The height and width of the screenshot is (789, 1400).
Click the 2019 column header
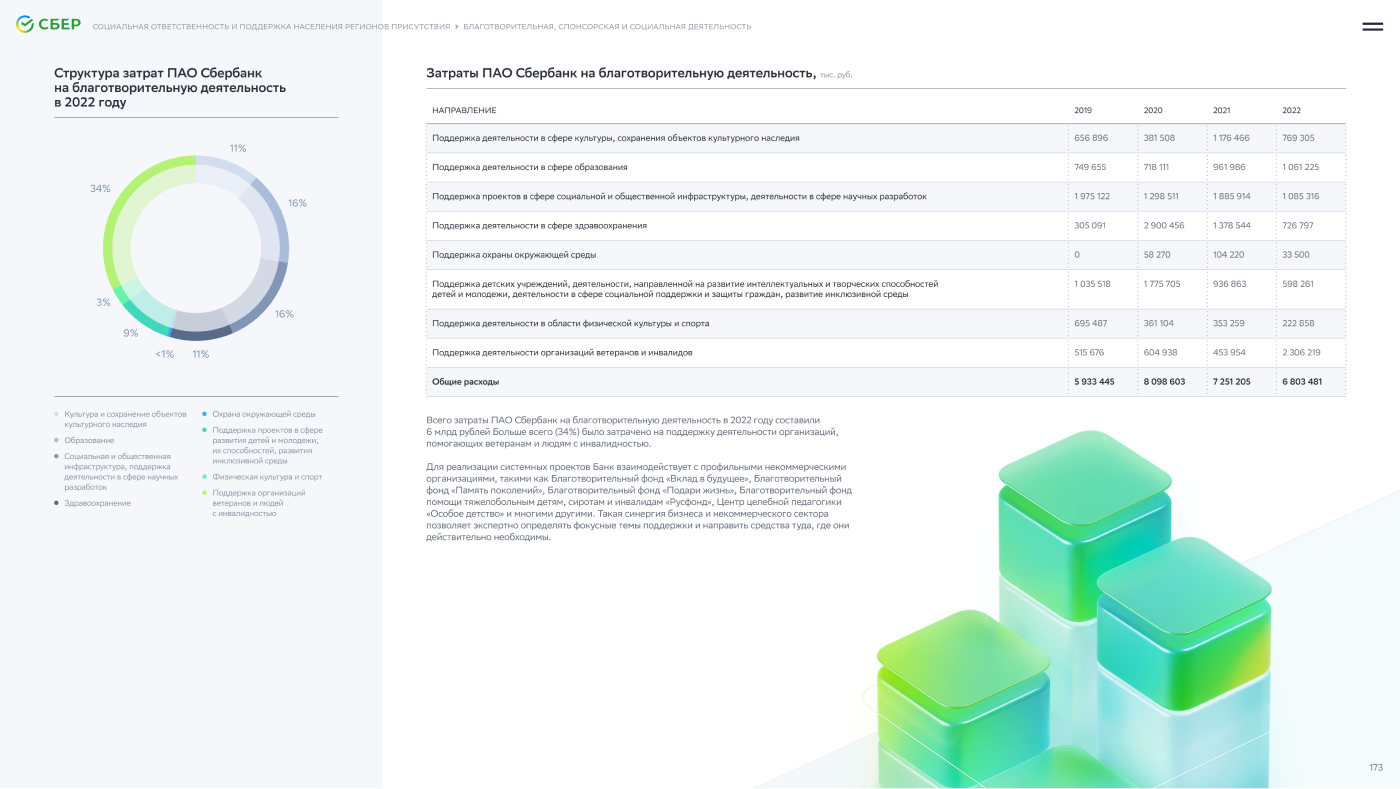pyautogui.click(x=1083, y=110)
